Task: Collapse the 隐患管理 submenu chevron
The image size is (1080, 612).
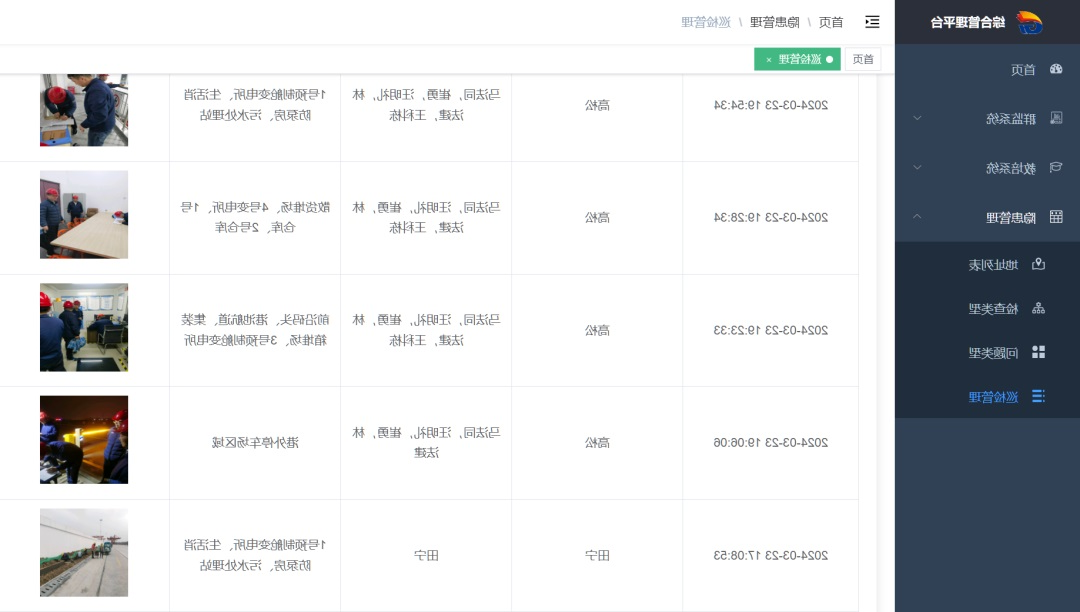Action: [917, 217]
